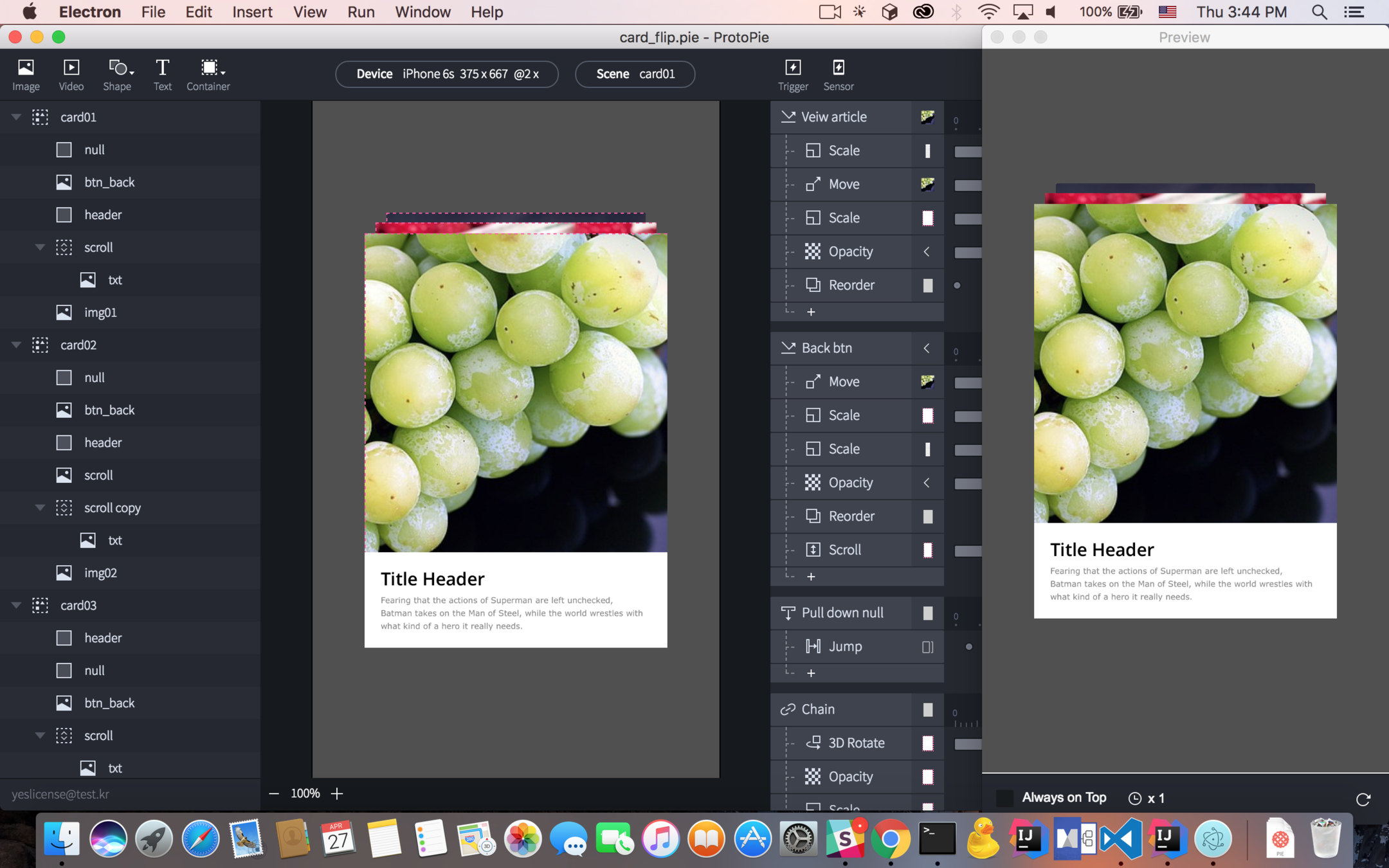The width and height of the screenshot is (1389, 868).
Task: Open the Insert menu
Action: point(252,12)
